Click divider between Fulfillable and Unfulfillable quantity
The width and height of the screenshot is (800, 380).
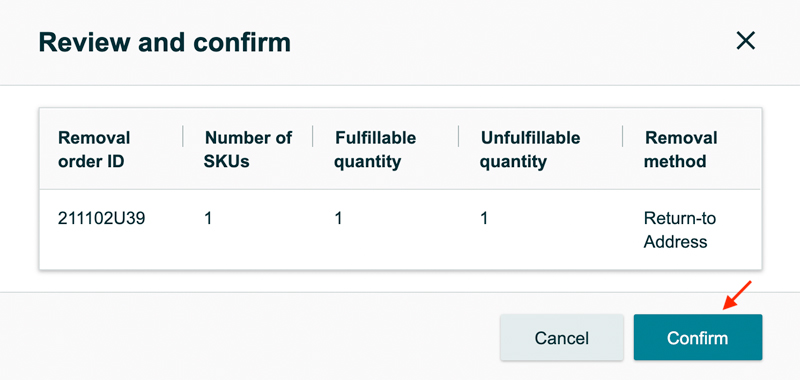pyautogui.click(x=458, y=136)
